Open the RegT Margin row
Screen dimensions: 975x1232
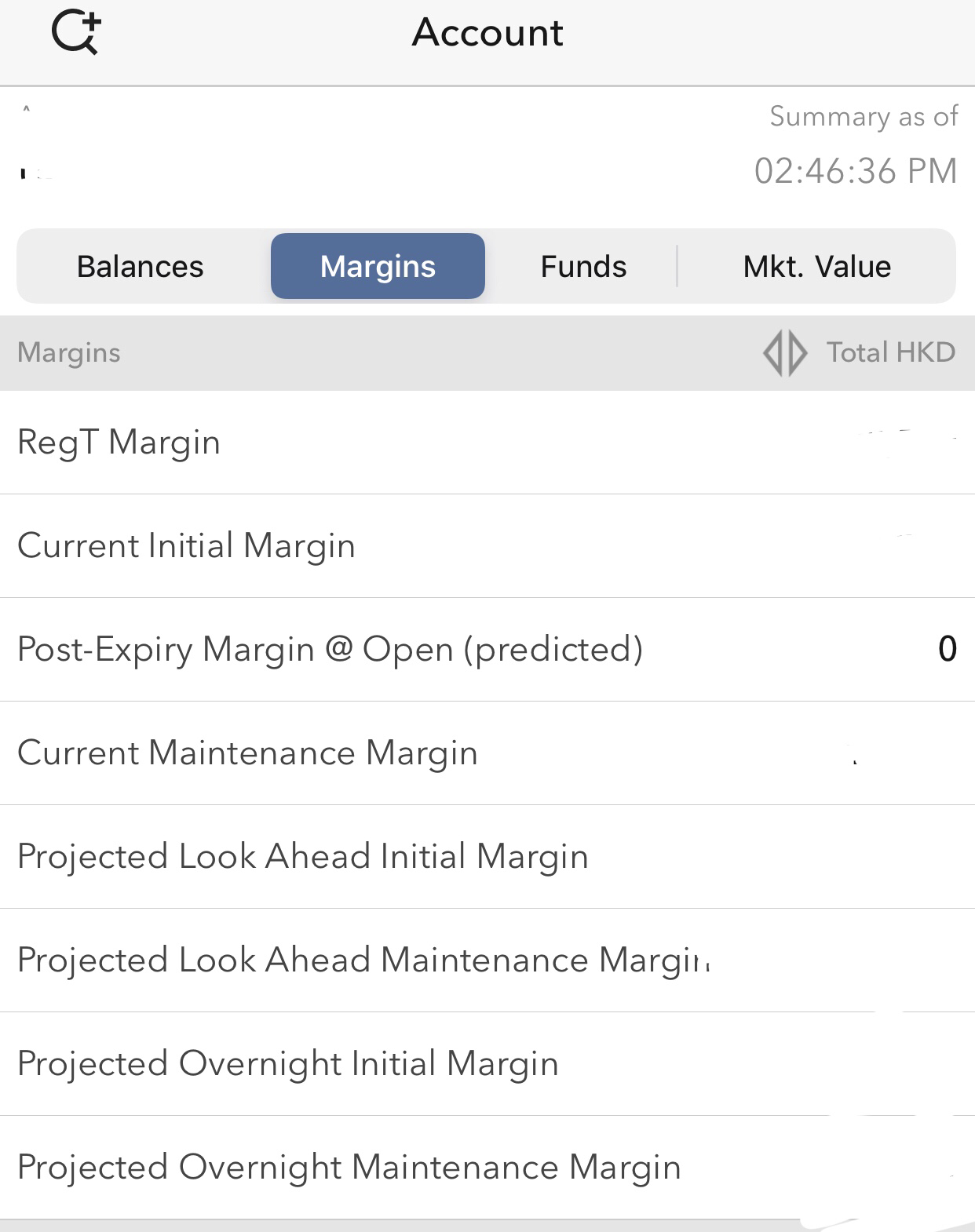[x=487, y=443]
